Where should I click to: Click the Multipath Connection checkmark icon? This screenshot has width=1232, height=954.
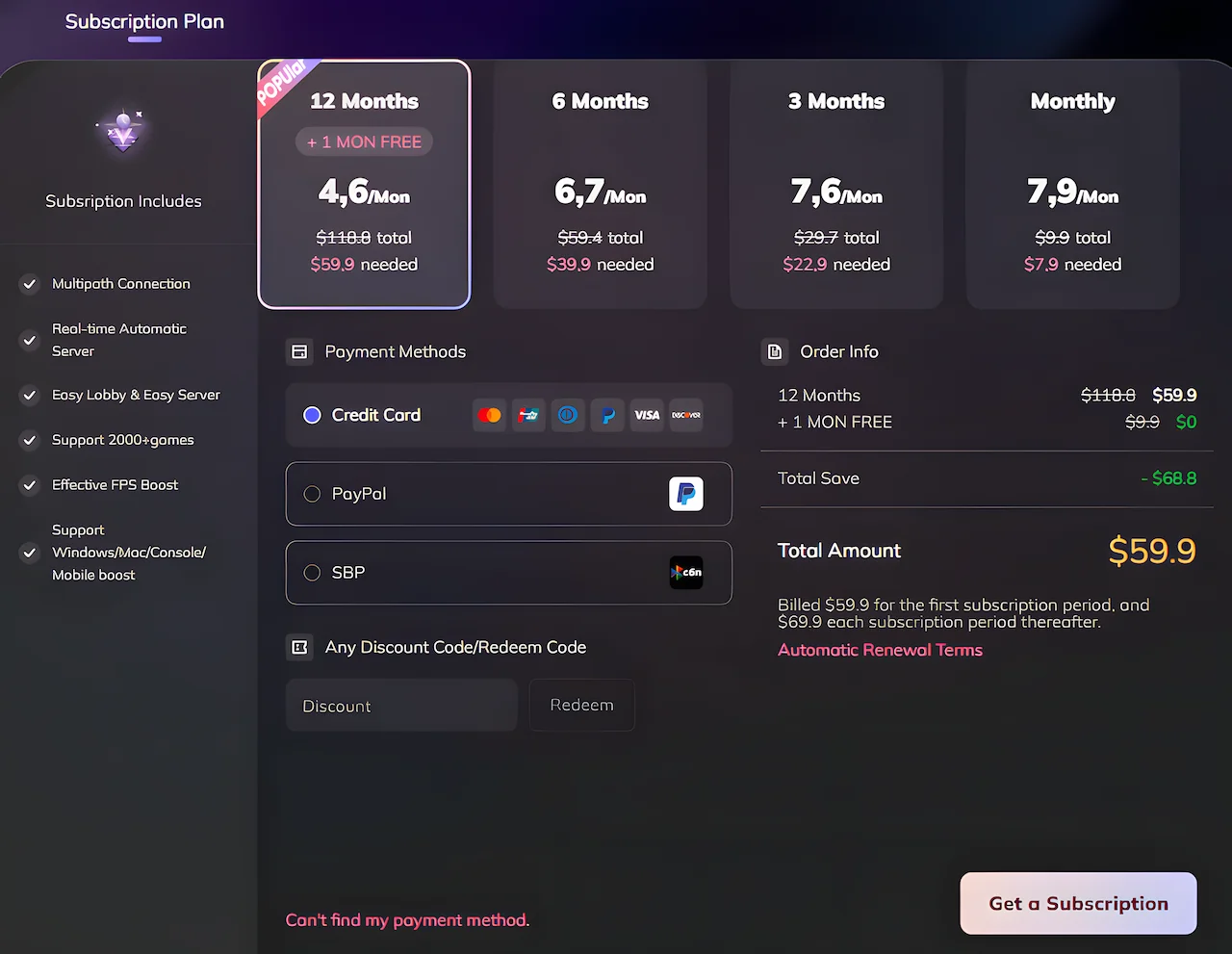30,284
